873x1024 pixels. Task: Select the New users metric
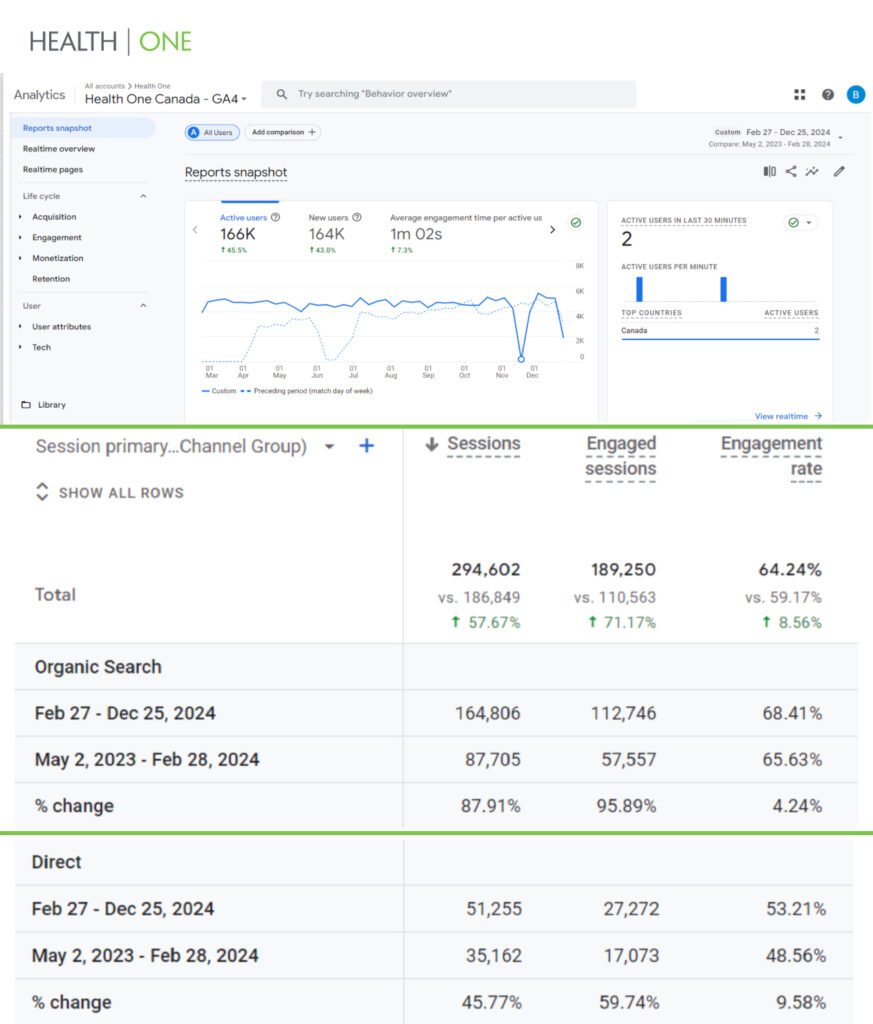tap(329, 217)
